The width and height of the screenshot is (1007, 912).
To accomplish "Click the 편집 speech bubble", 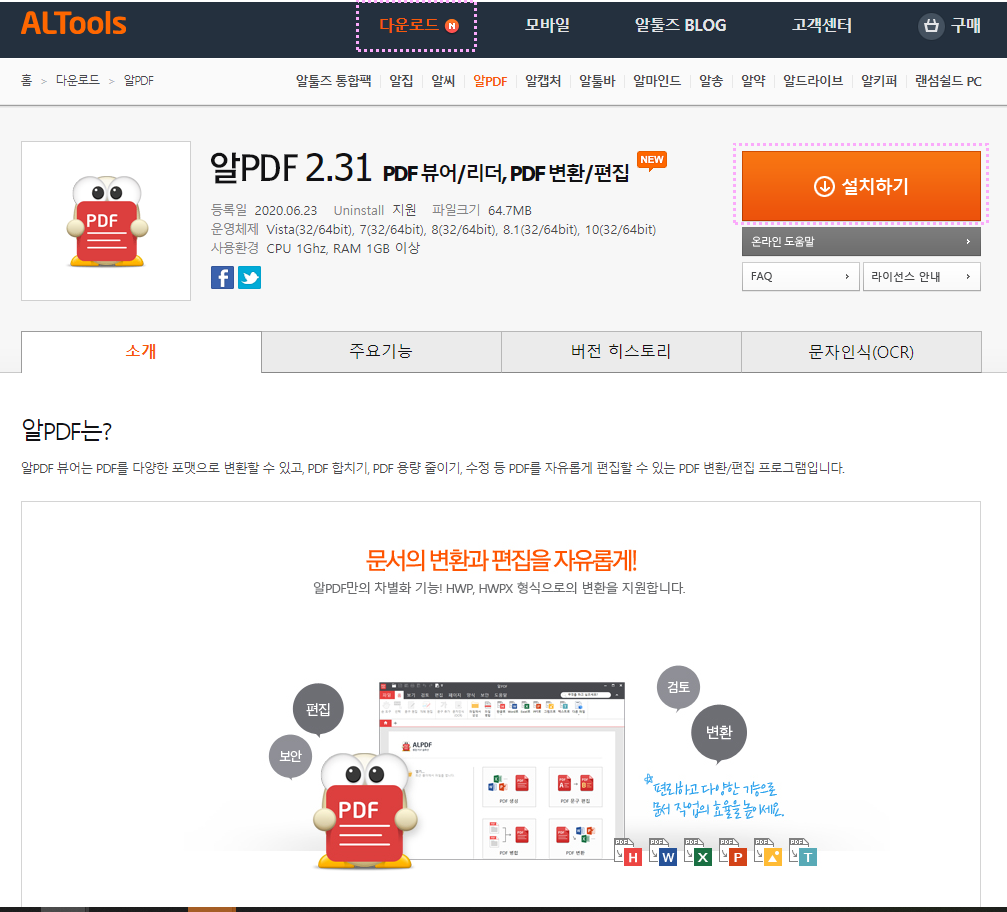I will [318, 709].
